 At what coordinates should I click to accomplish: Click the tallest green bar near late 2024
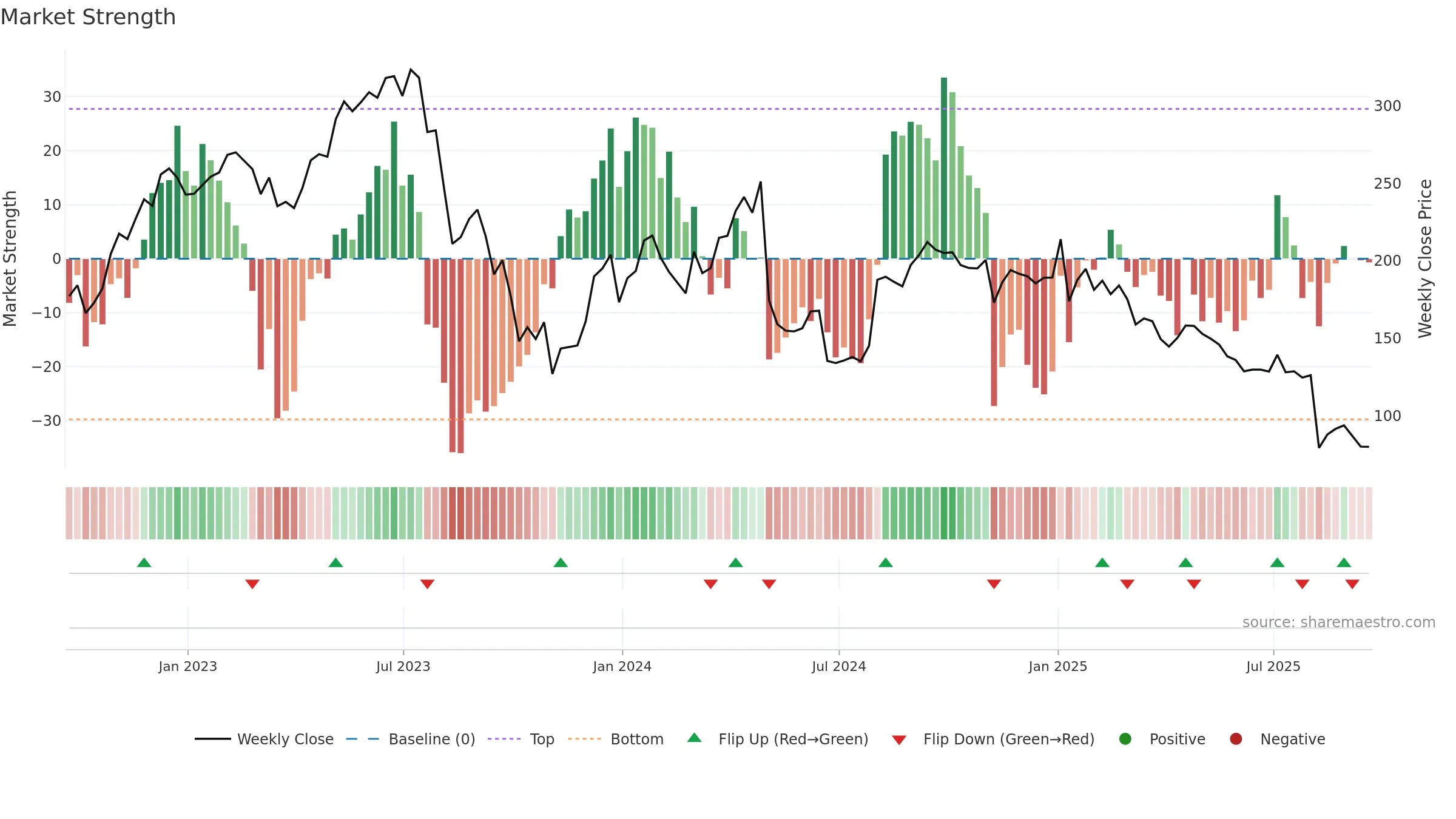pyautogui.click(x=944, y=168)
